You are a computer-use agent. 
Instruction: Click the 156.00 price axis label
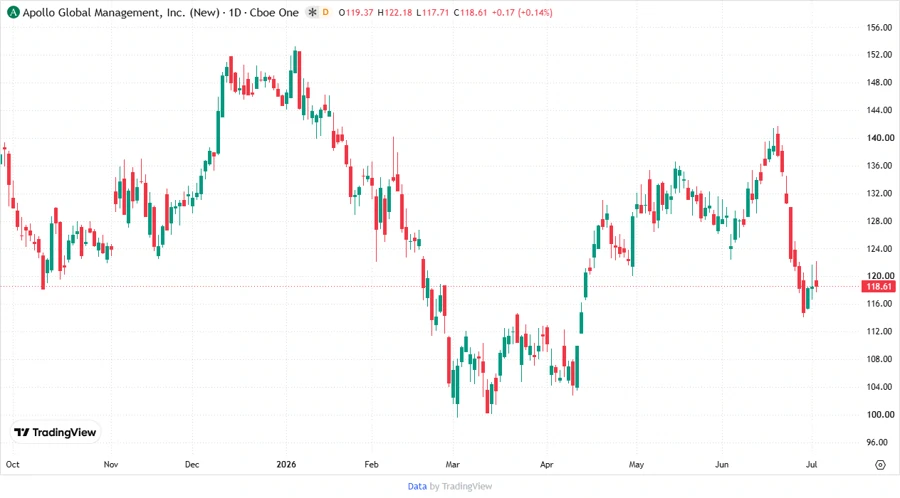[879, 27]
